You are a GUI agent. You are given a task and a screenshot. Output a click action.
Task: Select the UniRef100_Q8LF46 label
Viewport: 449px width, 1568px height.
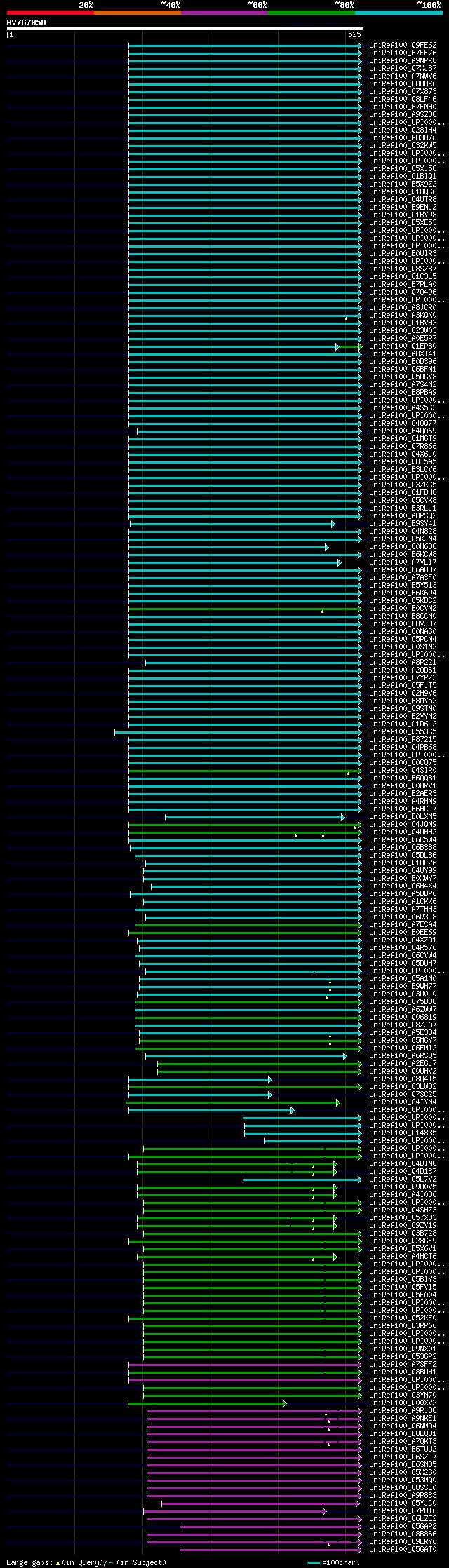[x=403, y=100]
